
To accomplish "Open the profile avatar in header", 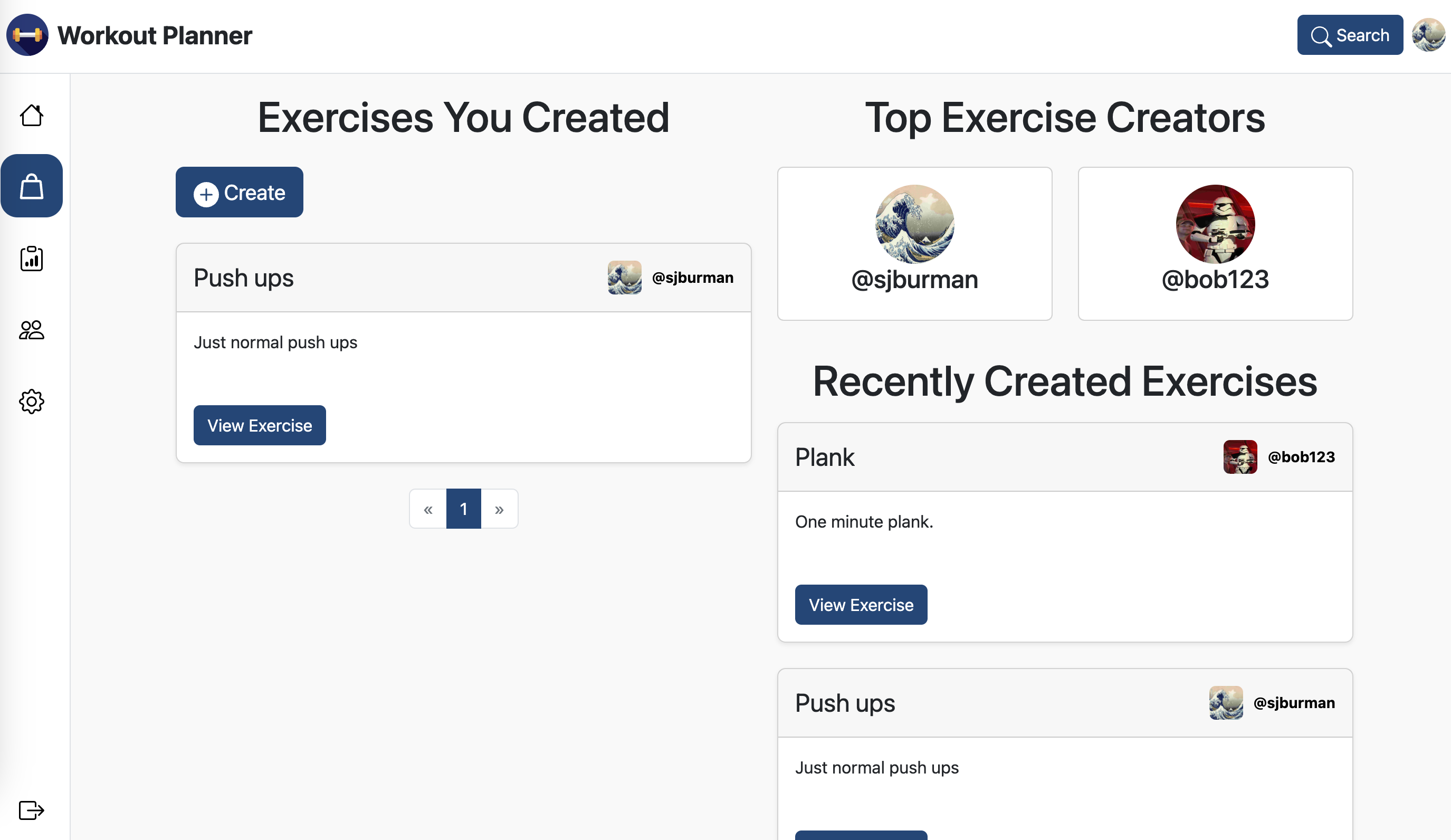I will click(x=1429, y=35).
